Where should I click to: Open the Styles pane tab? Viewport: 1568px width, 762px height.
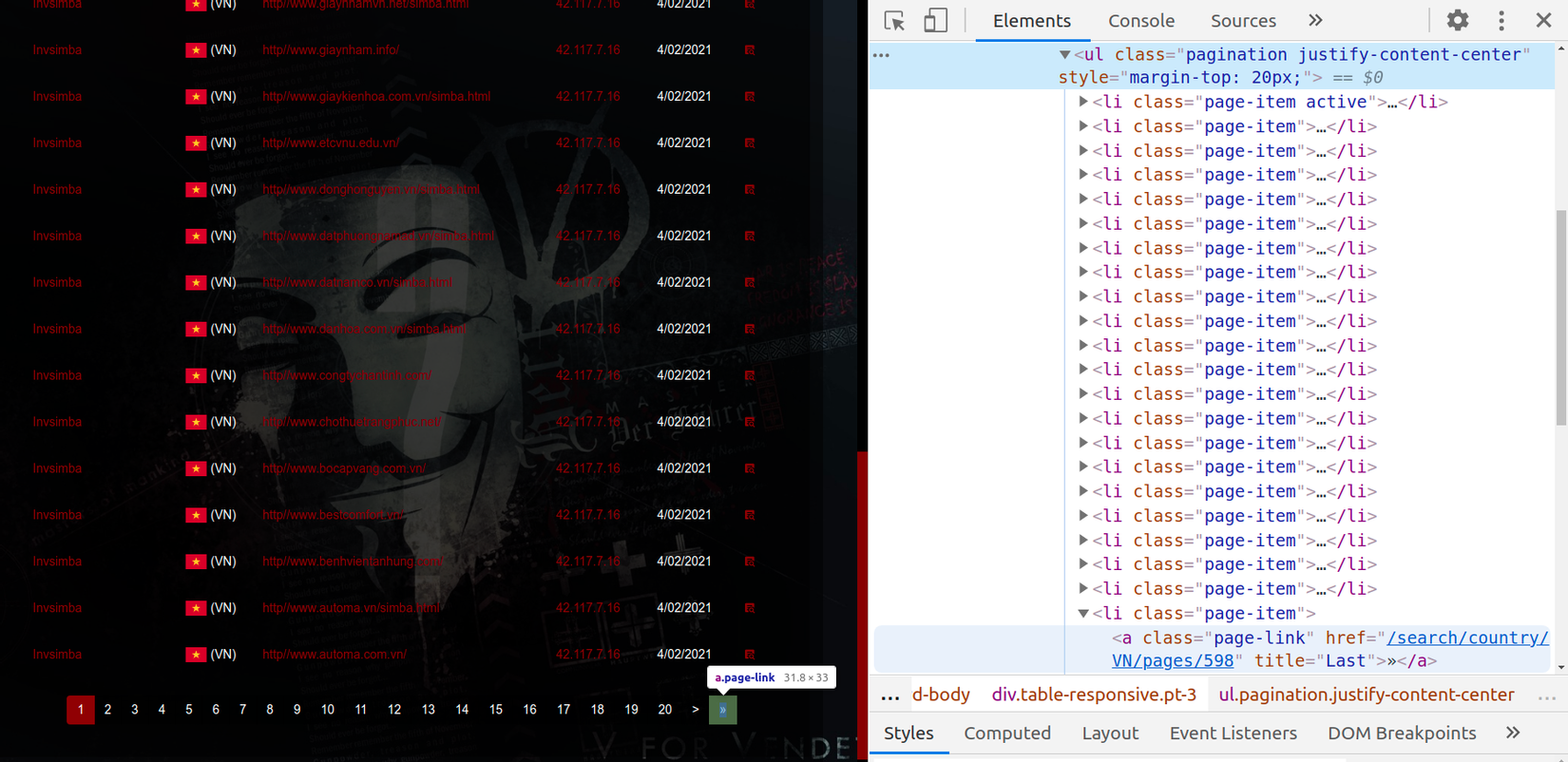pos(908,733)
